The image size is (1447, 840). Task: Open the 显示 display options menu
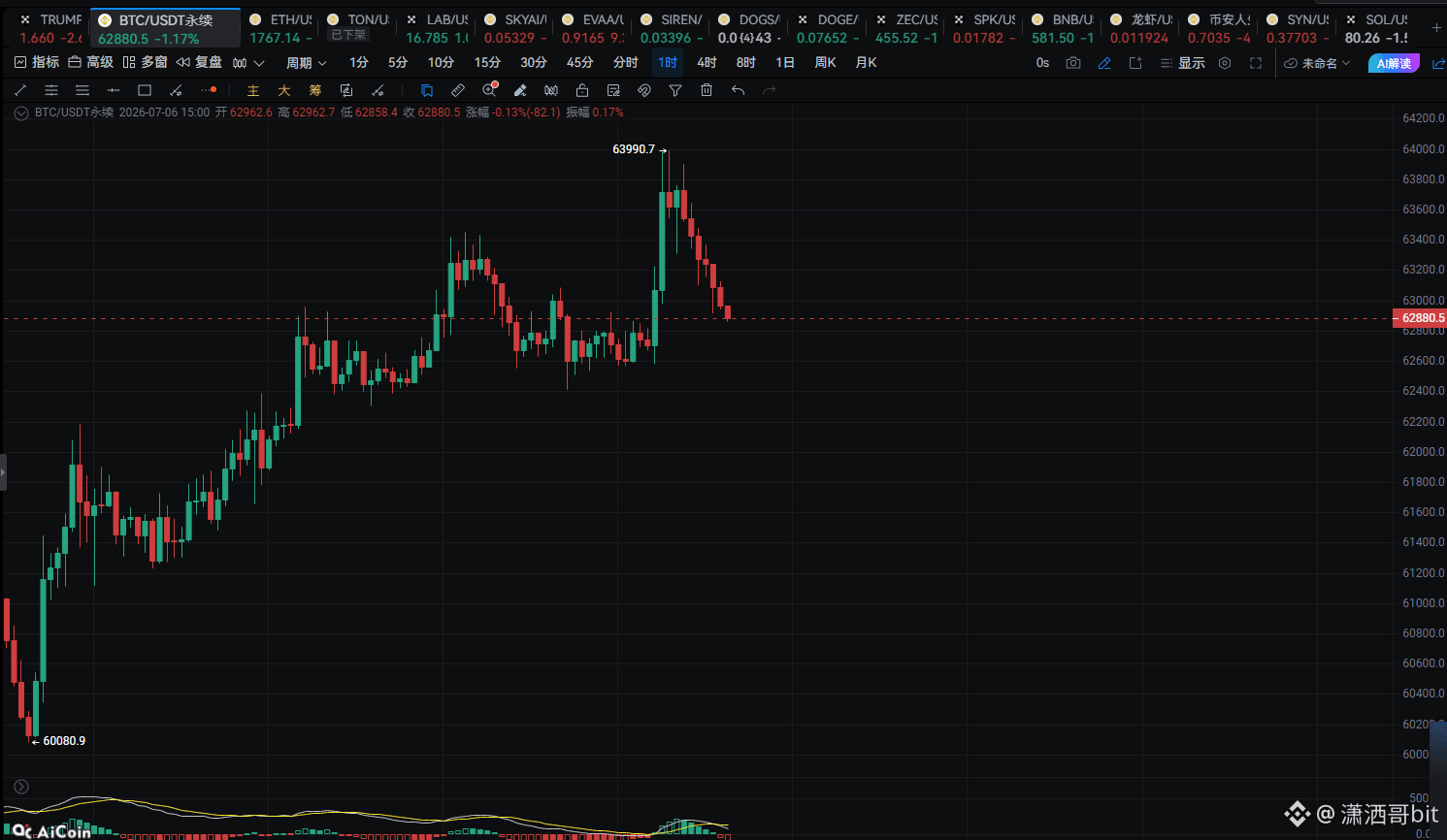click(1183, 63)
